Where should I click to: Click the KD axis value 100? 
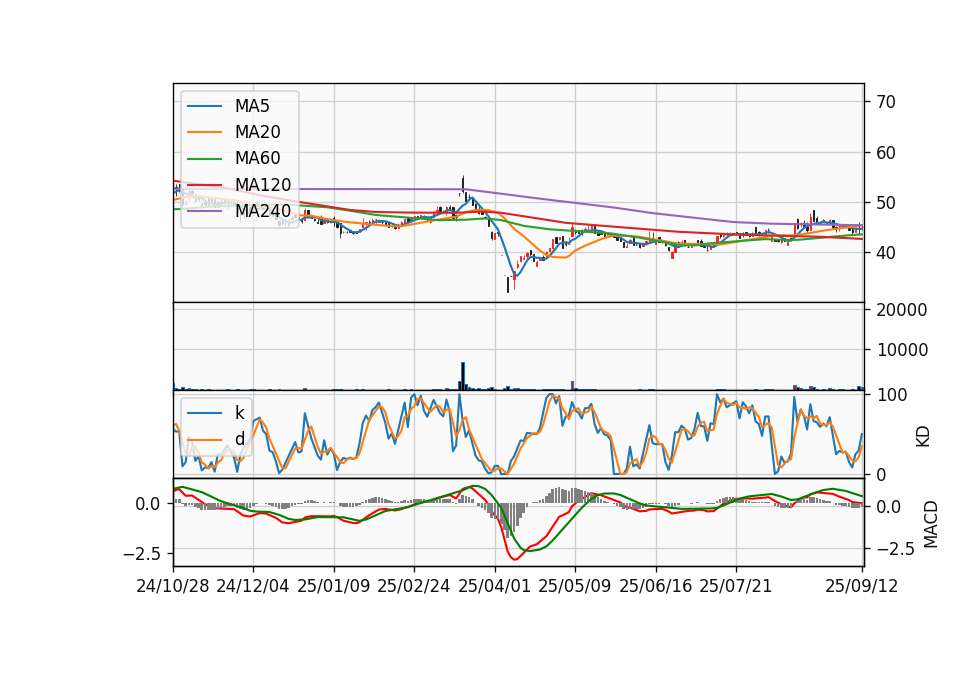[x=892, y=395]
